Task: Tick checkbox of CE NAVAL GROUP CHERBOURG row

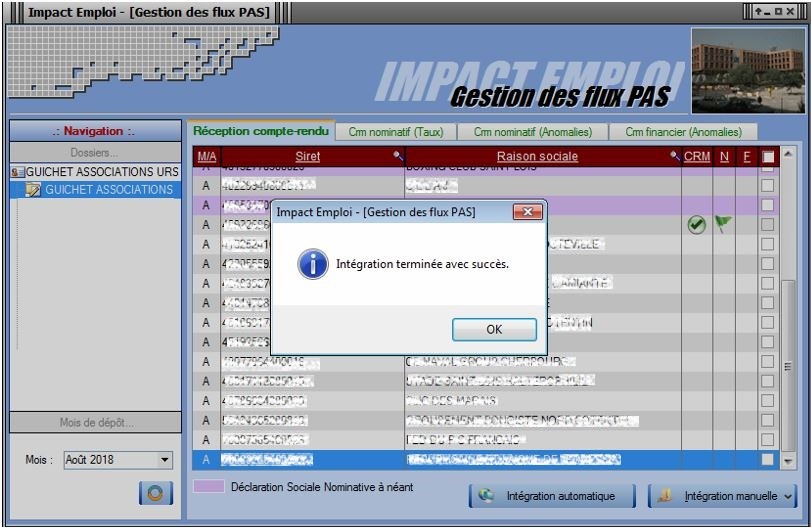Action: point(768,361)
